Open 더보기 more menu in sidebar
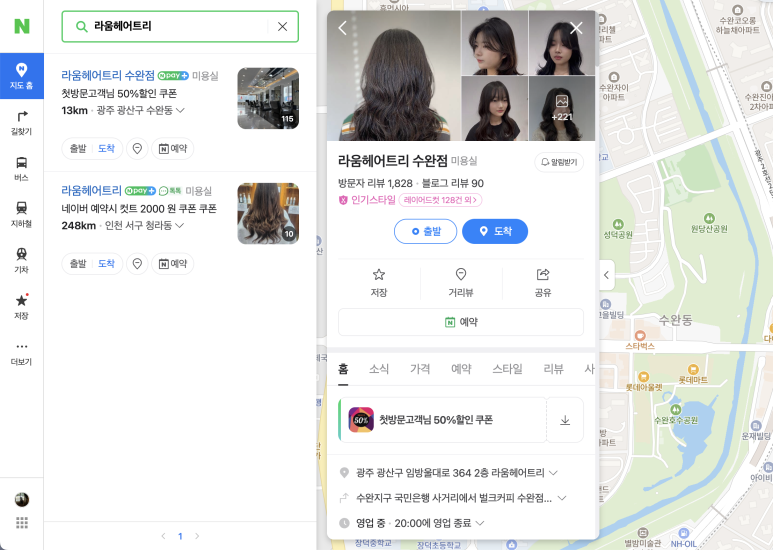 click(x=22, y=353)
